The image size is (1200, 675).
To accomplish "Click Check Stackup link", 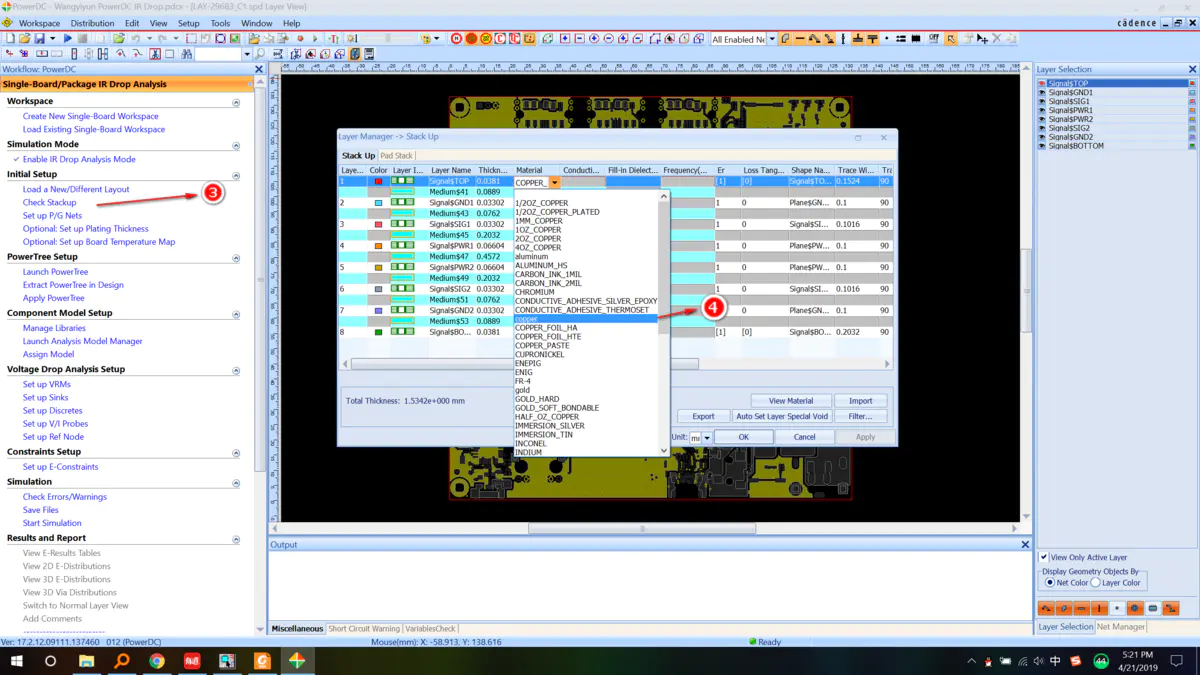I will click(x=49, y=202).
